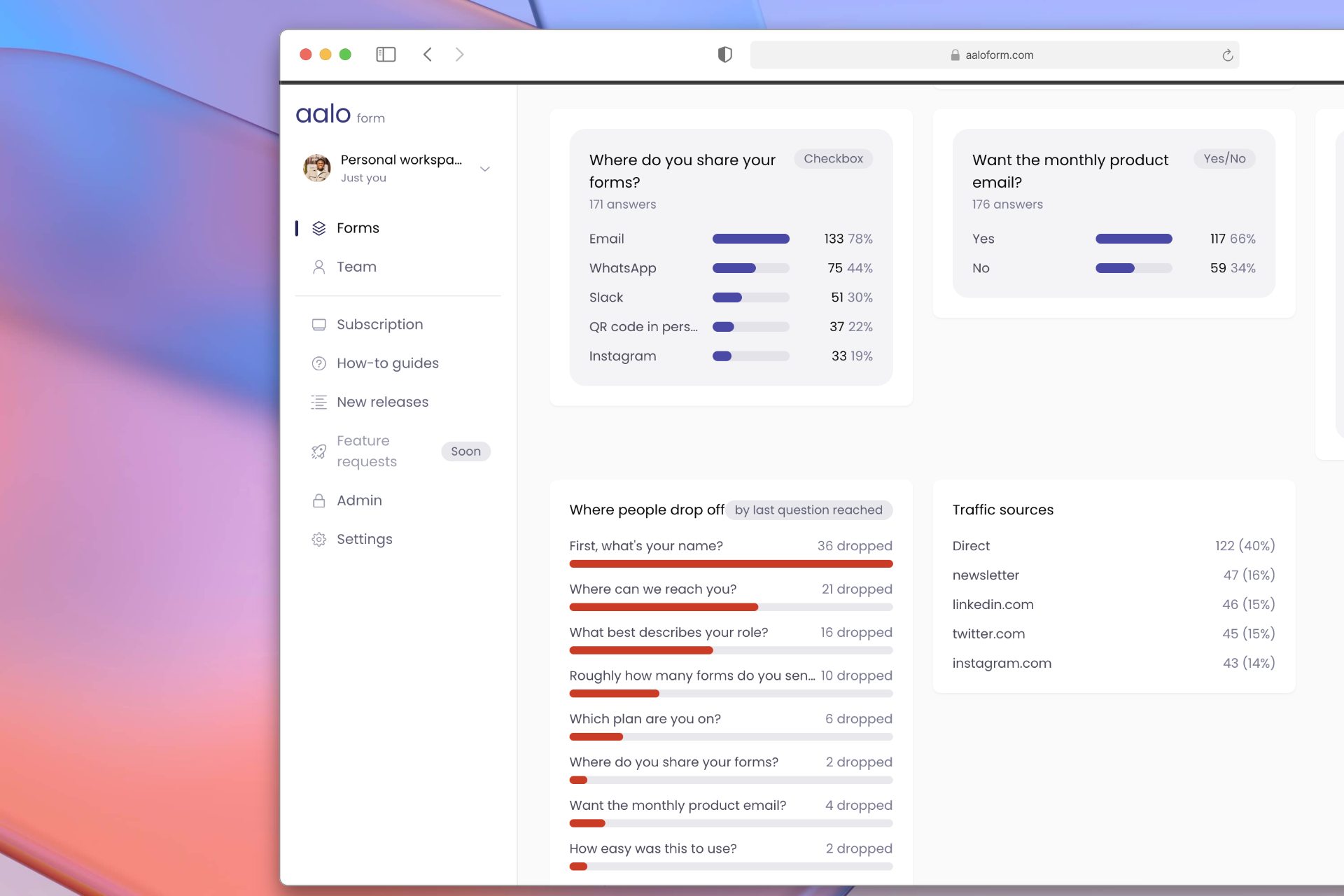Click 'Which plan are you on?' row

731,727
